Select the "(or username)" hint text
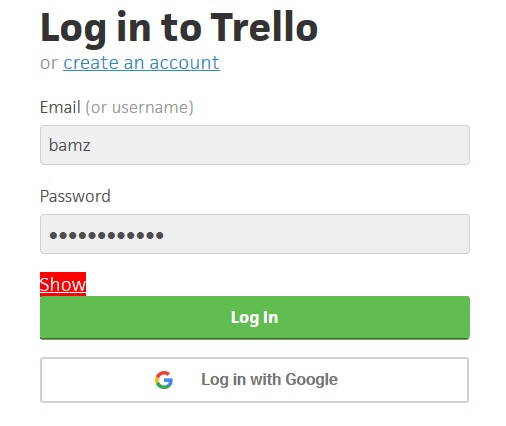Image resolution: width=506 pixels, height=426 pixels. [139, 107]
